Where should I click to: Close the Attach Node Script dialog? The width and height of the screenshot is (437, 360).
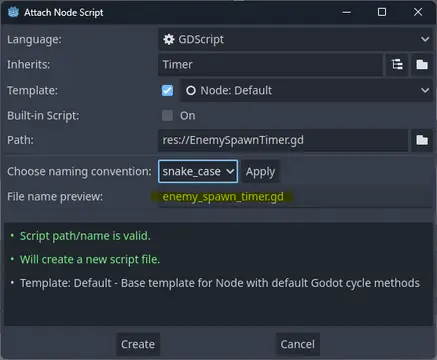[418, 12]
